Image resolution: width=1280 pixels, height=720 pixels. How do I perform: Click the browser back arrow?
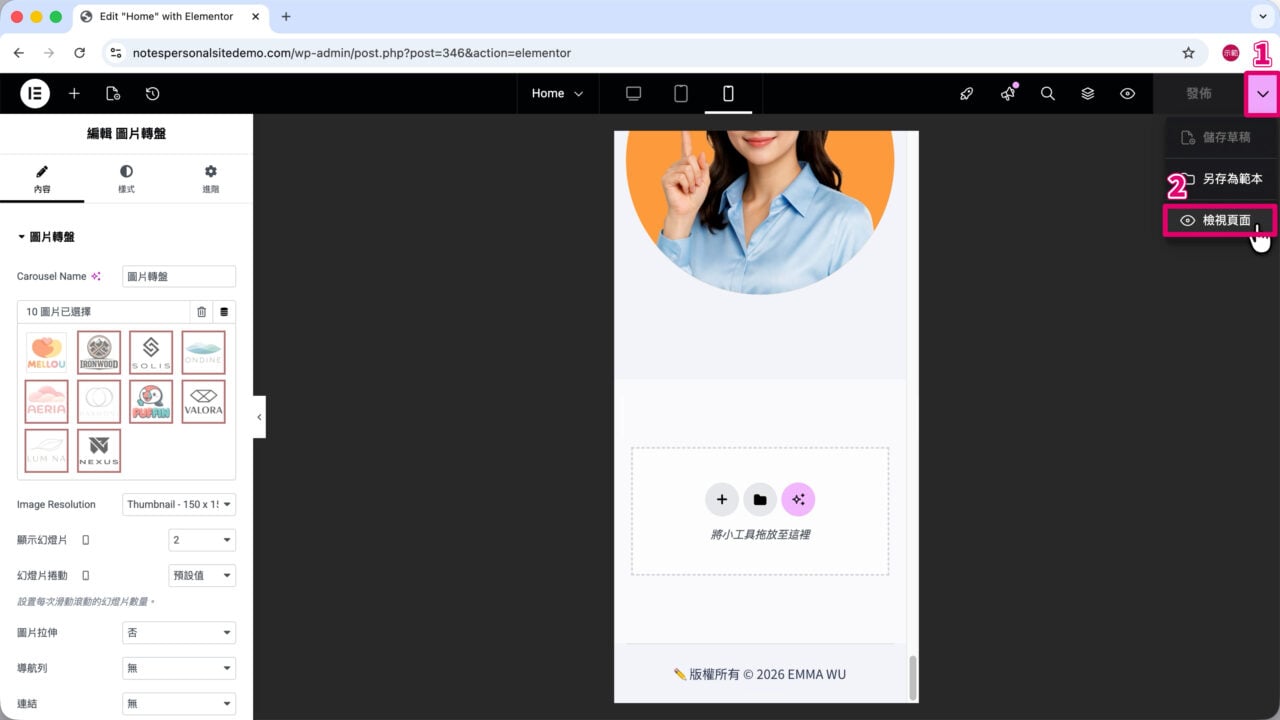click(x=18, y=52)
